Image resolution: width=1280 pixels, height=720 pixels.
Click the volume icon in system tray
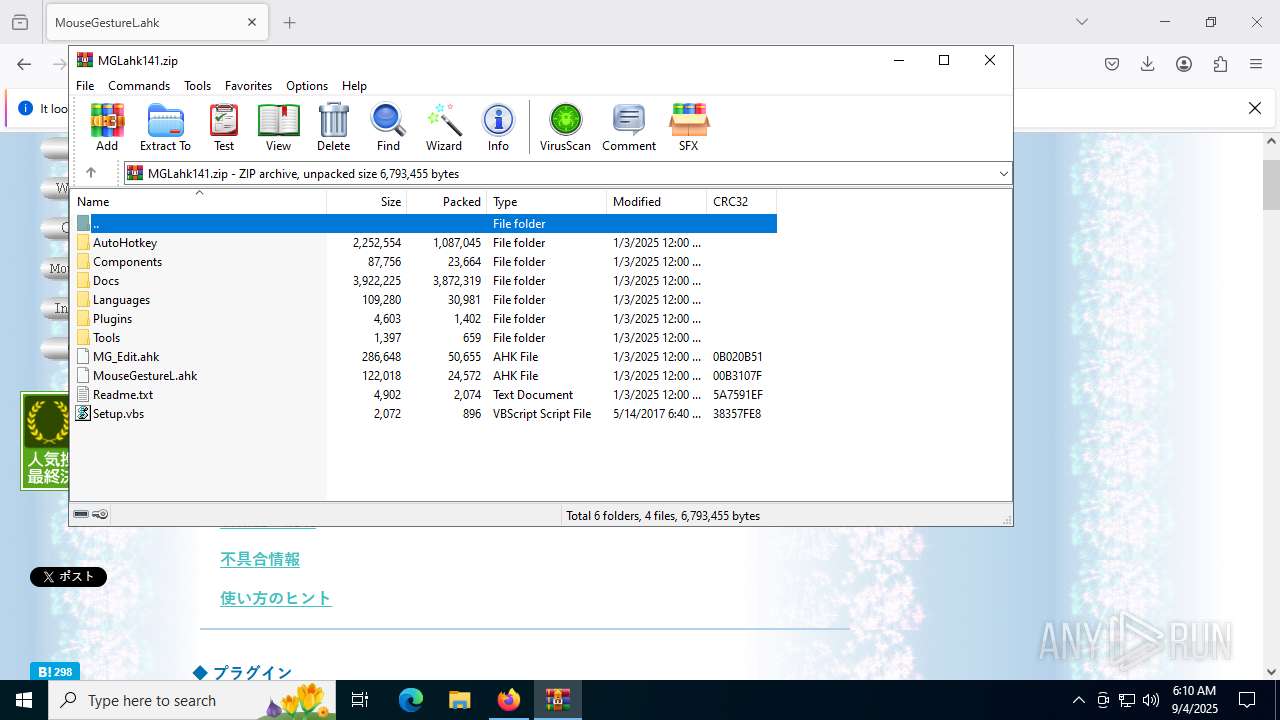coord(1151,700)
